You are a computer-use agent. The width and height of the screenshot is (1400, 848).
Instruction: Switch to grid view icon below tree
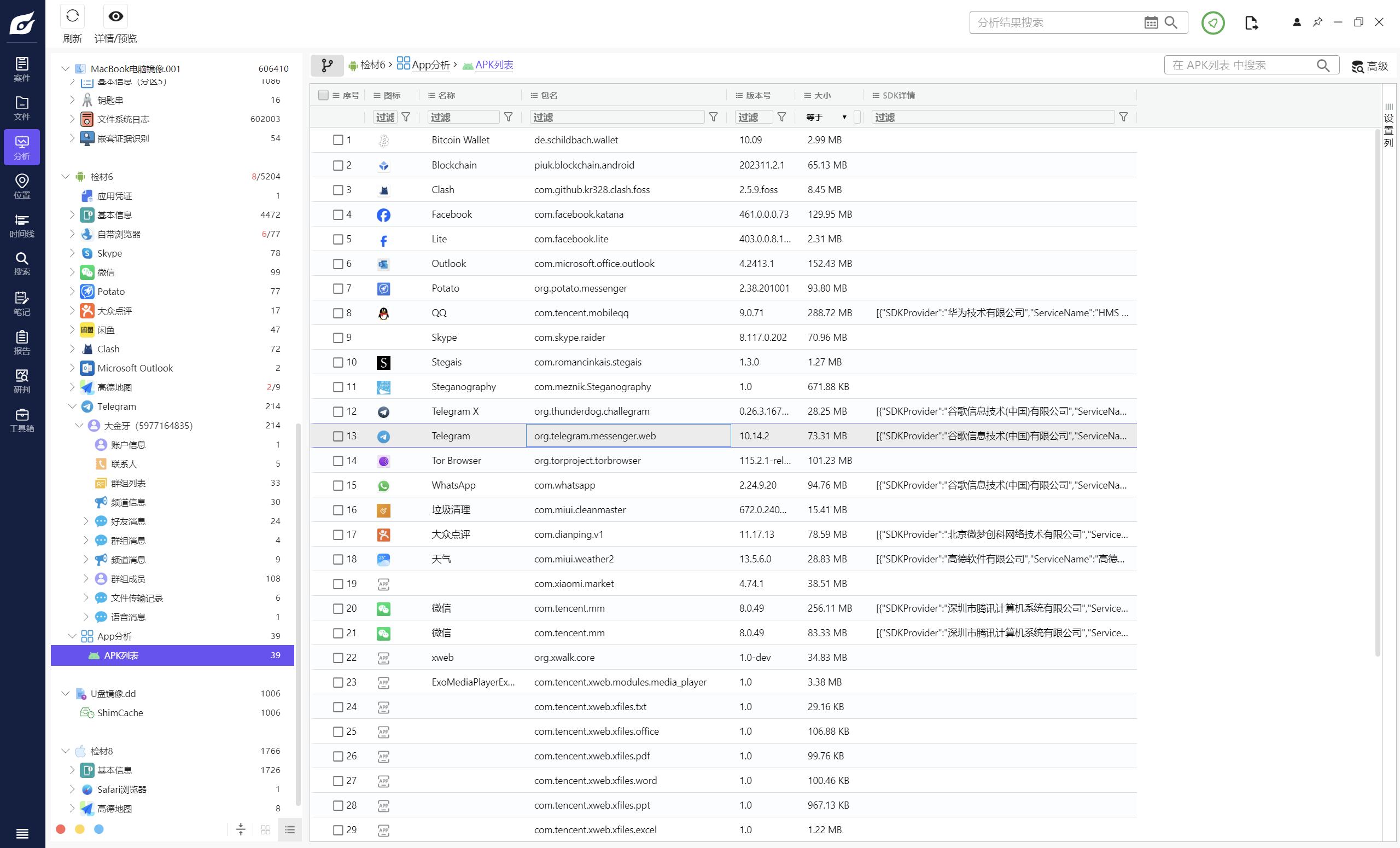pyautogui.click(x=265, y=830)
